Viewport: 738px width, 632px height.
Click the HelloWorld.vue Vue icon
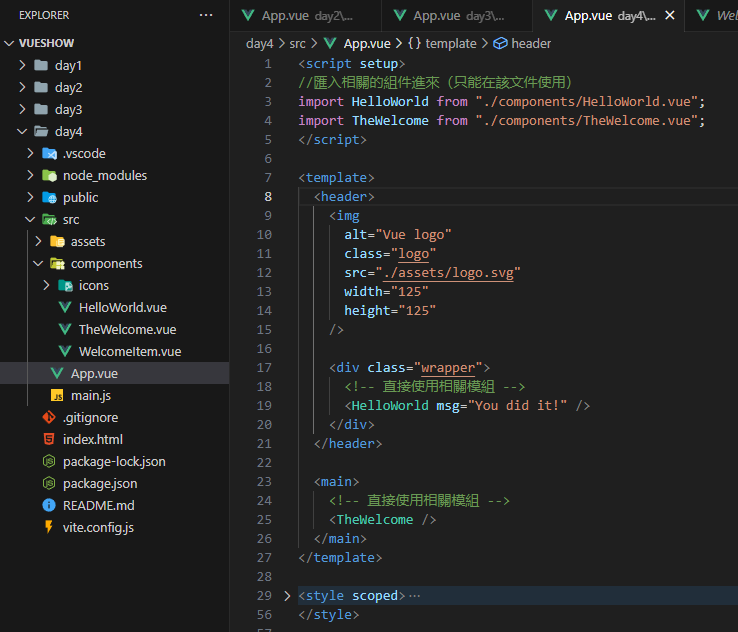point(65,307)
